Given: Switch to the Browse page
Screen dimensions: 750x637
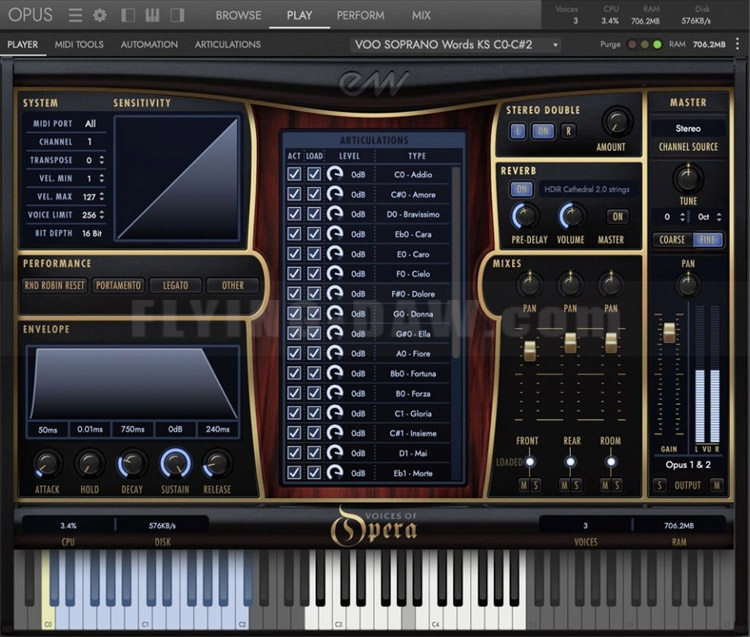Looking at the screenshot, I should (238, 15).
